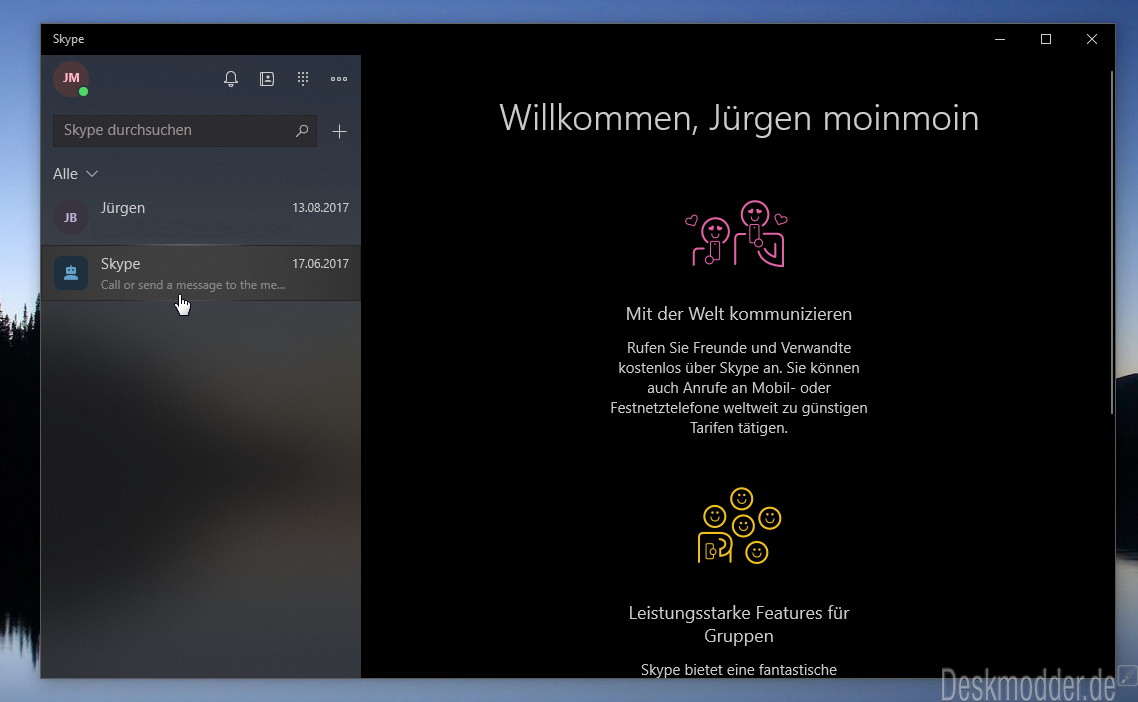Open the more options ellipsis menu
The height and width of the screenshot is (702, 1138).
pos(339,78)
